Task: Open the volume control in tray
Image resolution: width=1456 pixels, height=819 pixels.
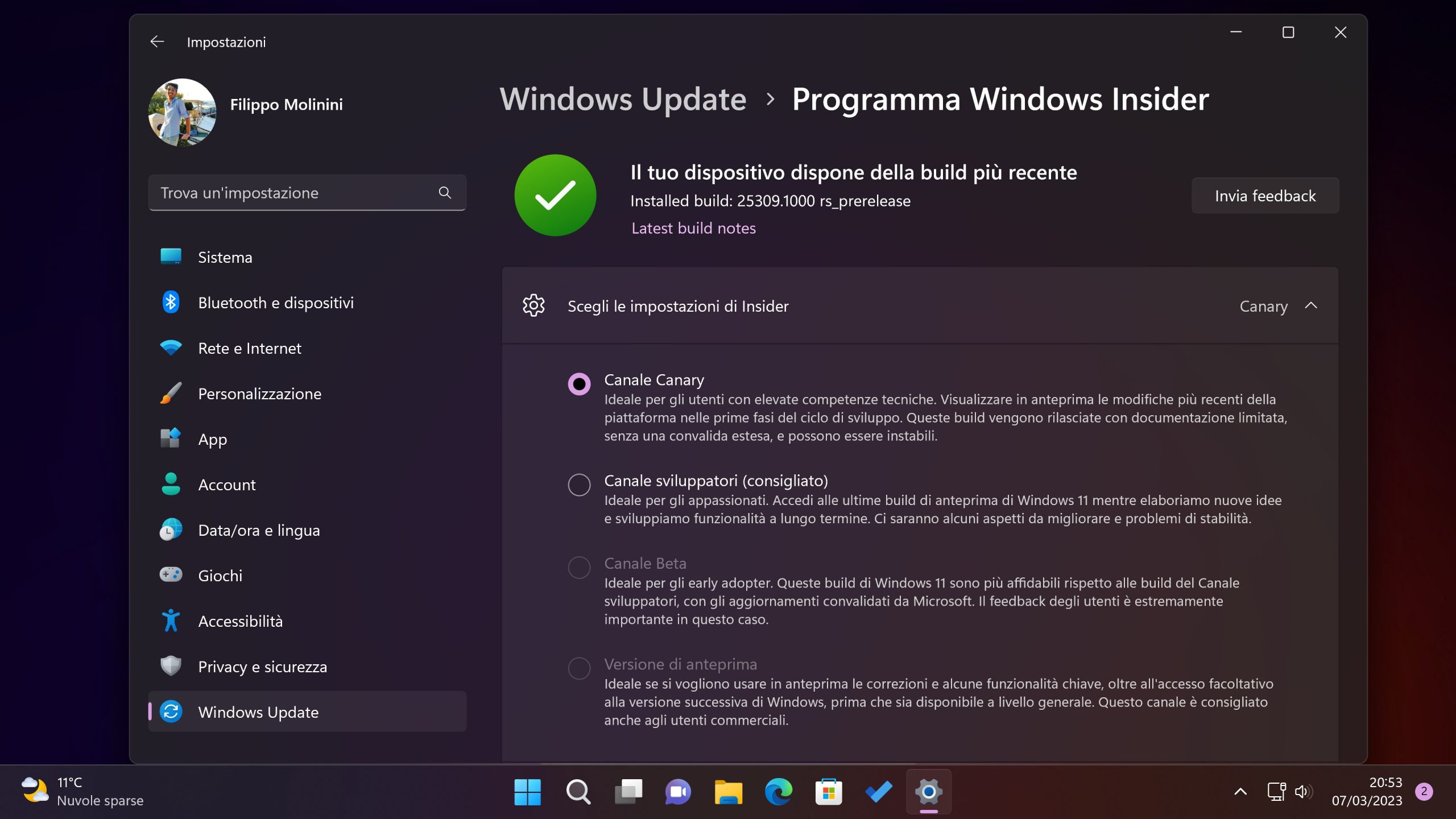Action: 1303,792
